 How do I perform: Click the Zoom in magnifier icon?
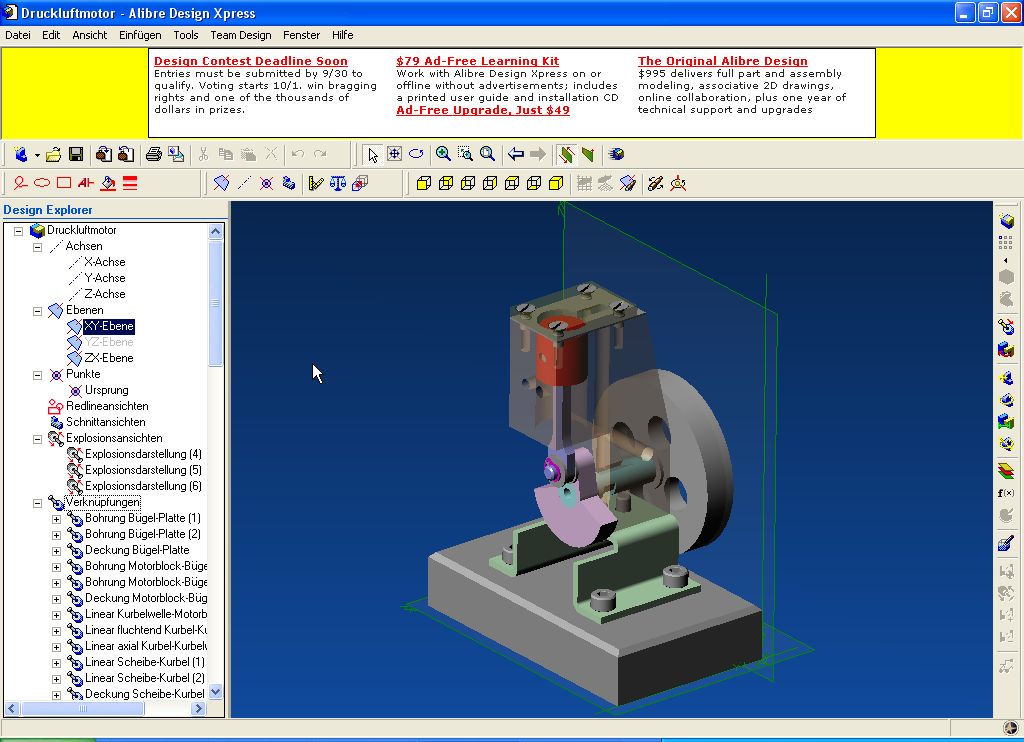[x=443, y=154]
